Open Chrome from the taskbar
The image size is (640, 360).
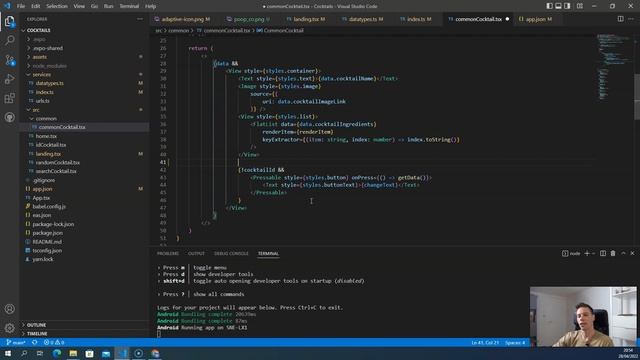click(x=155, y=353)
